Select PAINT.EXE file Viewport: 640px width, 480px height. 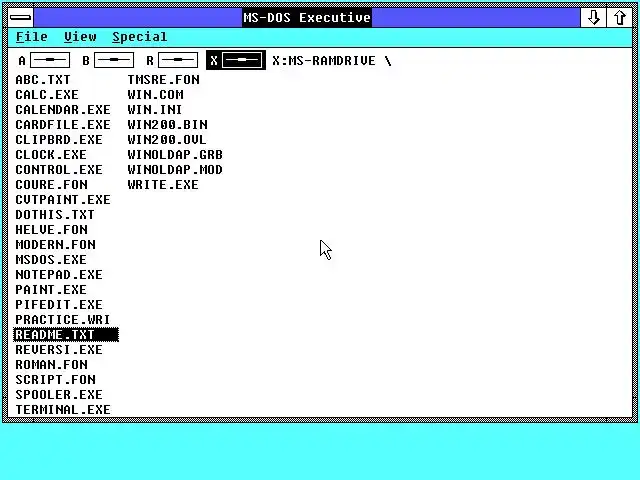(51, 290)
